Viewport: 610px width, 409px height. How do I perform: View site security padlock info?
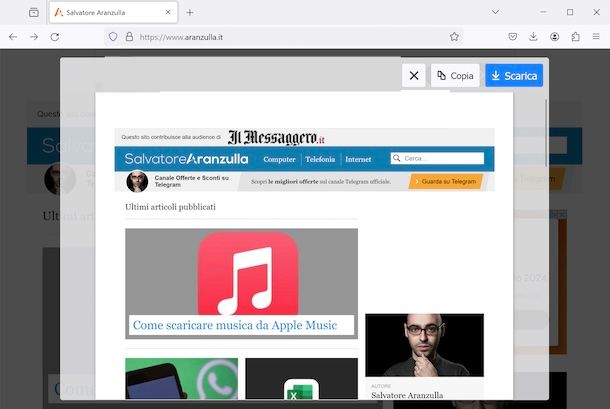tap(129, 37)
